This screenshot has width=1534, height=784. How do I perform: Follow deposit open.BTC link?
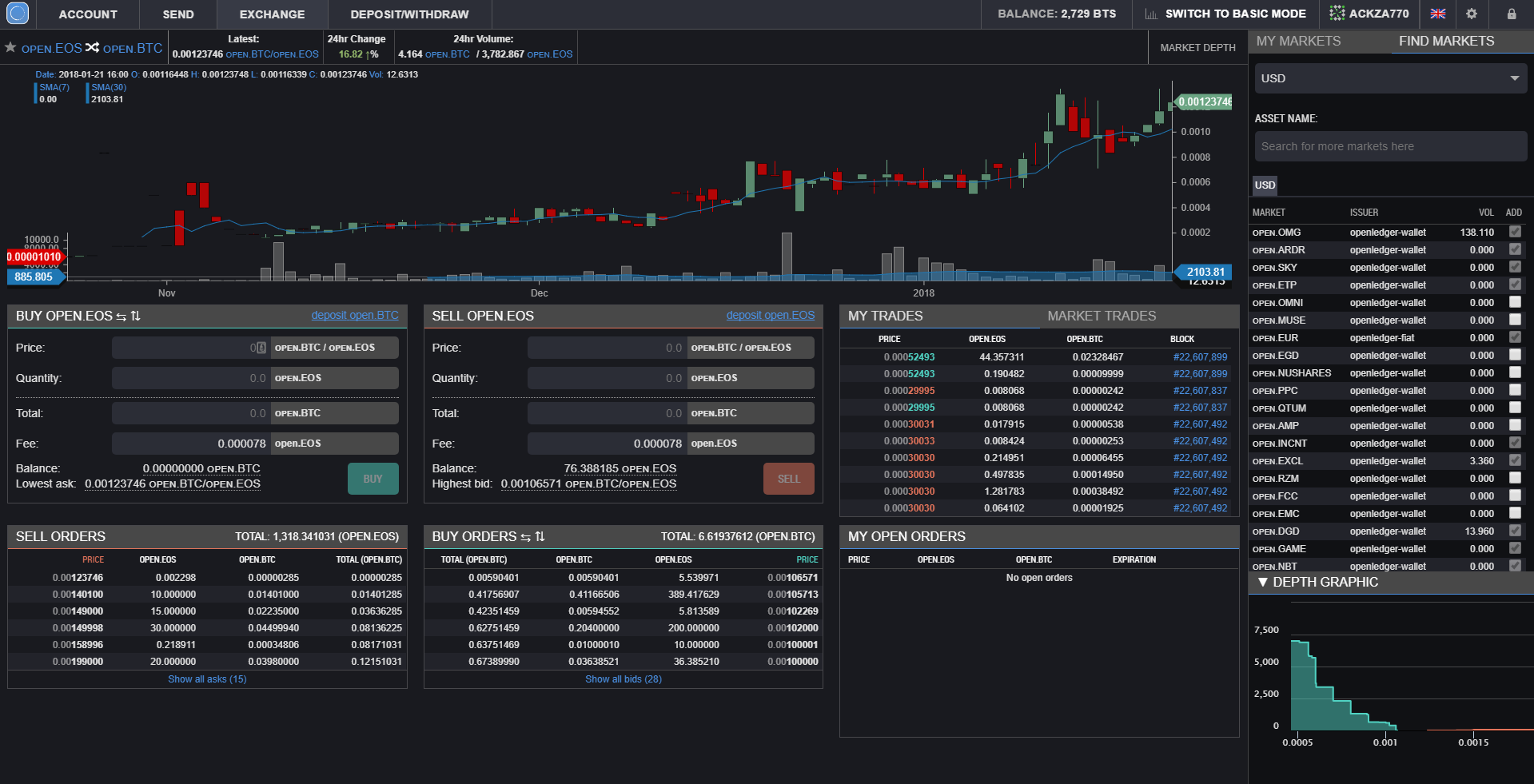[355, 316]
